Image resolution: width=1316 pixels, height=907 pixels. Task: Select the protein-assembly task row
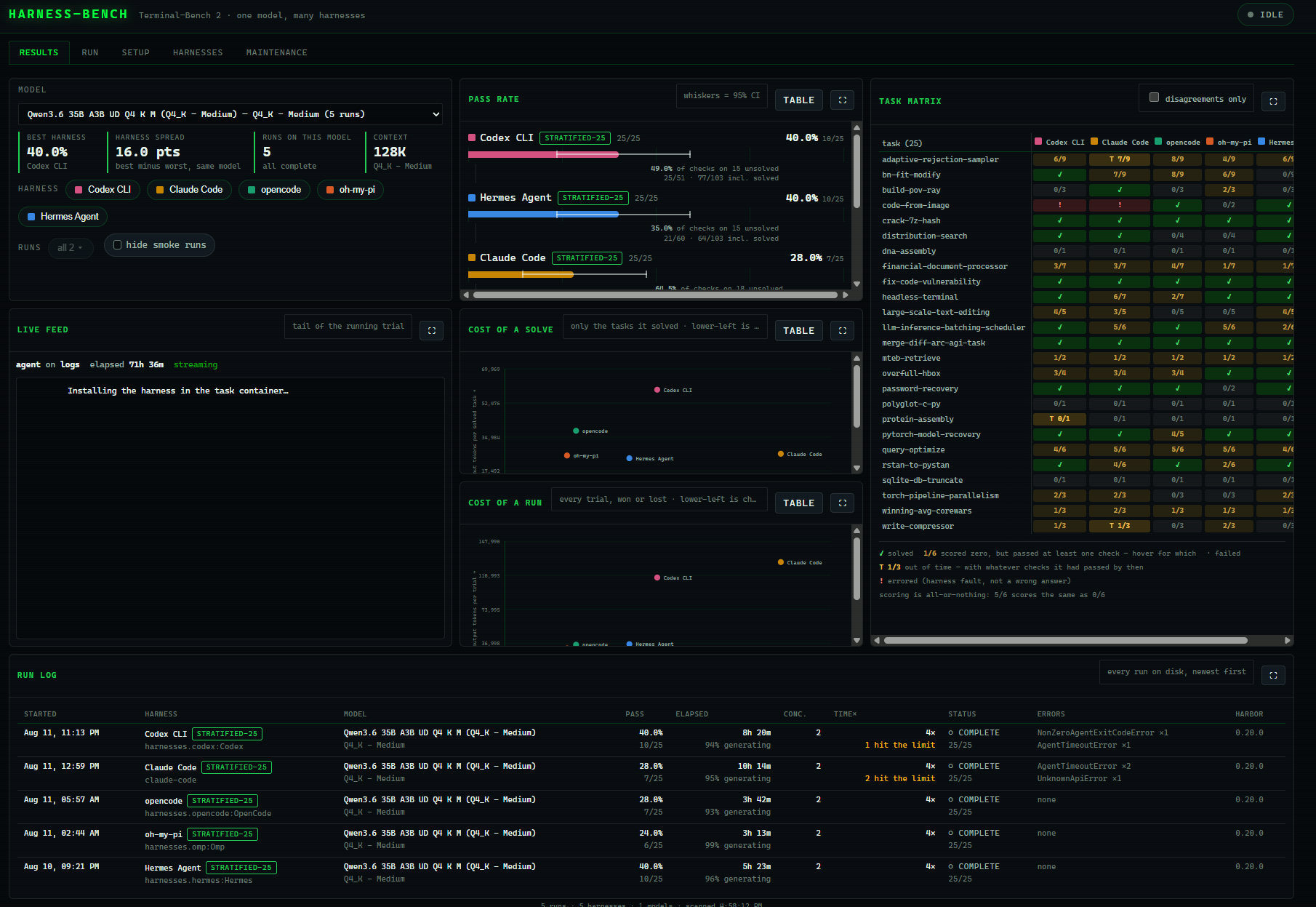pyautogui.click(x=918, y=420)
